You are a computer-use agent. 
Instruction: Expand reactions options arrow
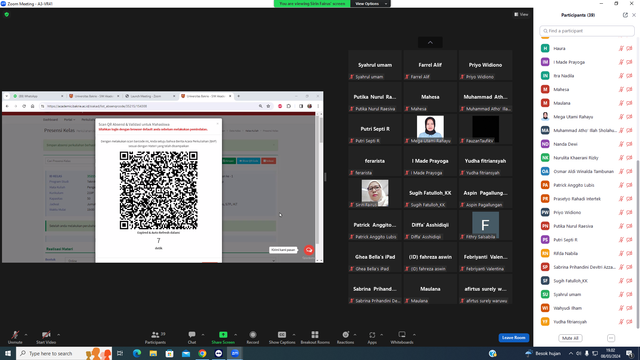point(355,335)
